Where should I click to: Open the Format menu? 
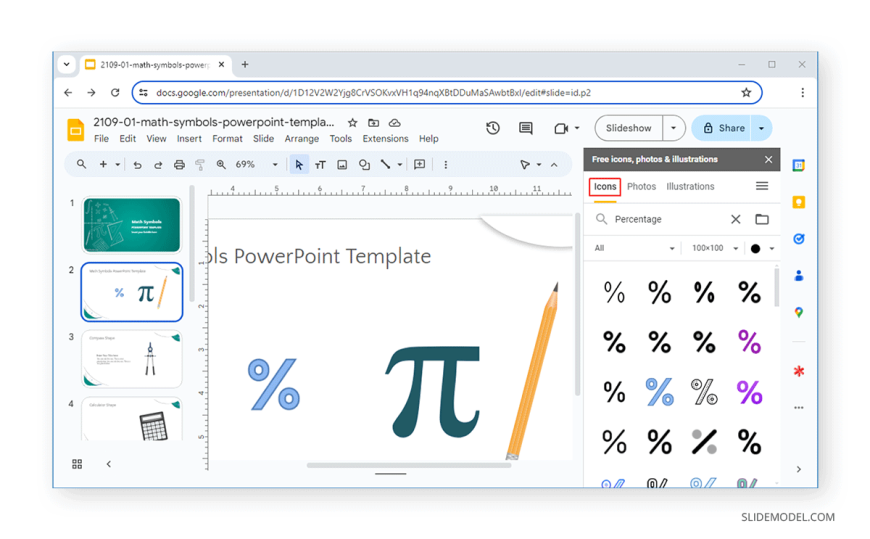tap(227, 139)
